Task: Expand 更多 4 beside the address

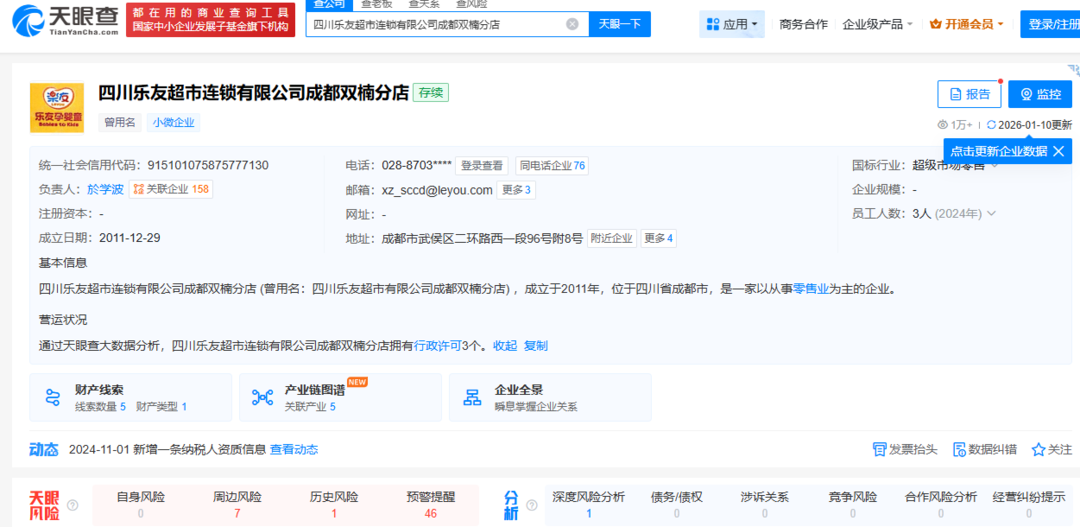Action: [658, 238]
